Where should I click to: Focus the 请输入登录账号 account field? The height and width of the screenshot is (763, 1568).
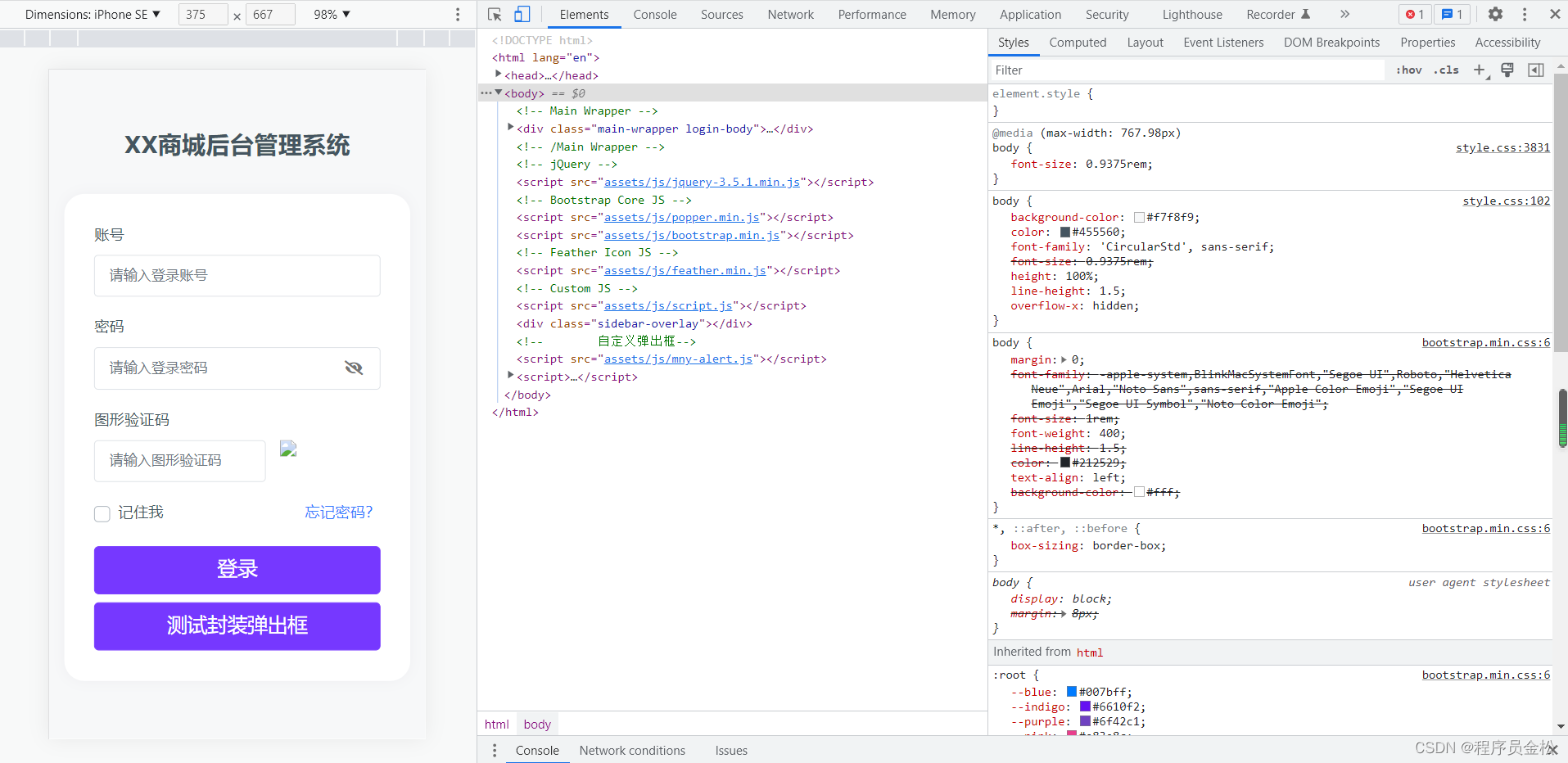pyautogui.click(x=237, y=276)
